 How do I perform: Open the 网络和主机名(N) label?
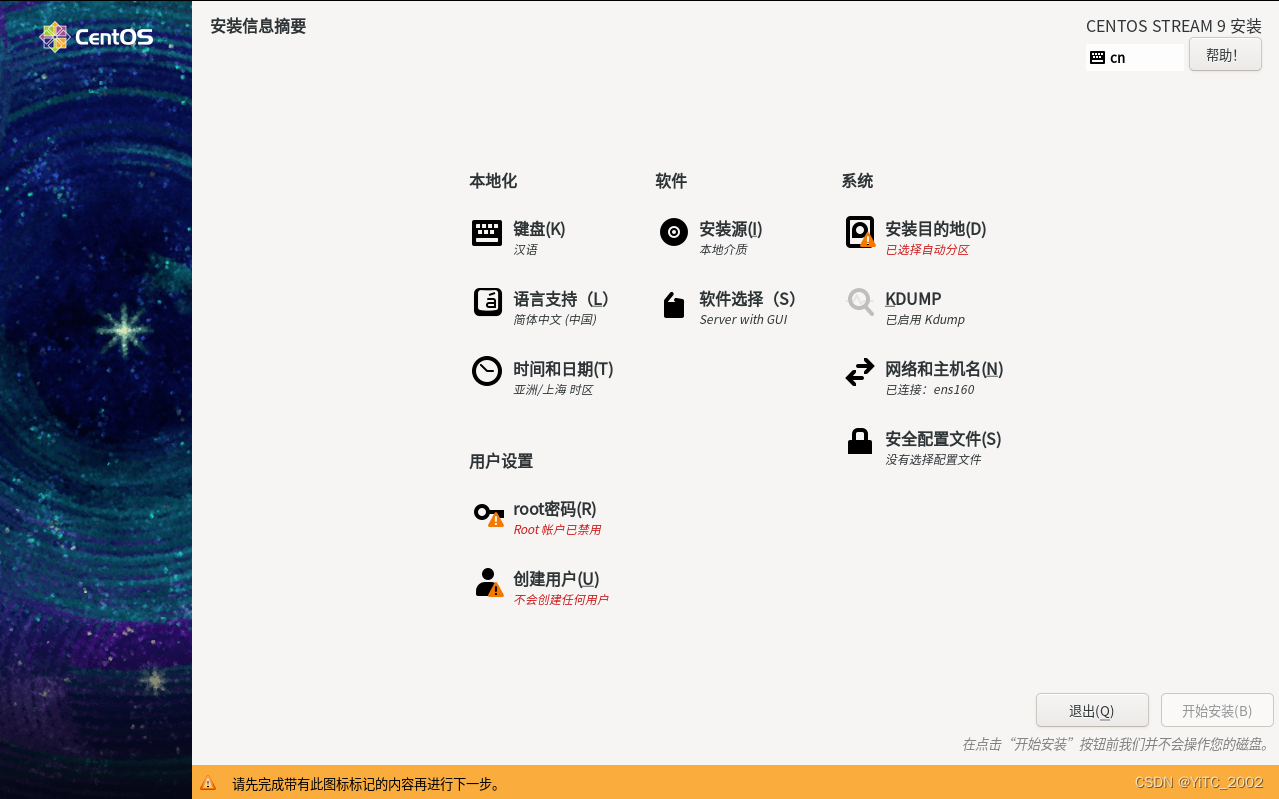click(x=944, y=369)
